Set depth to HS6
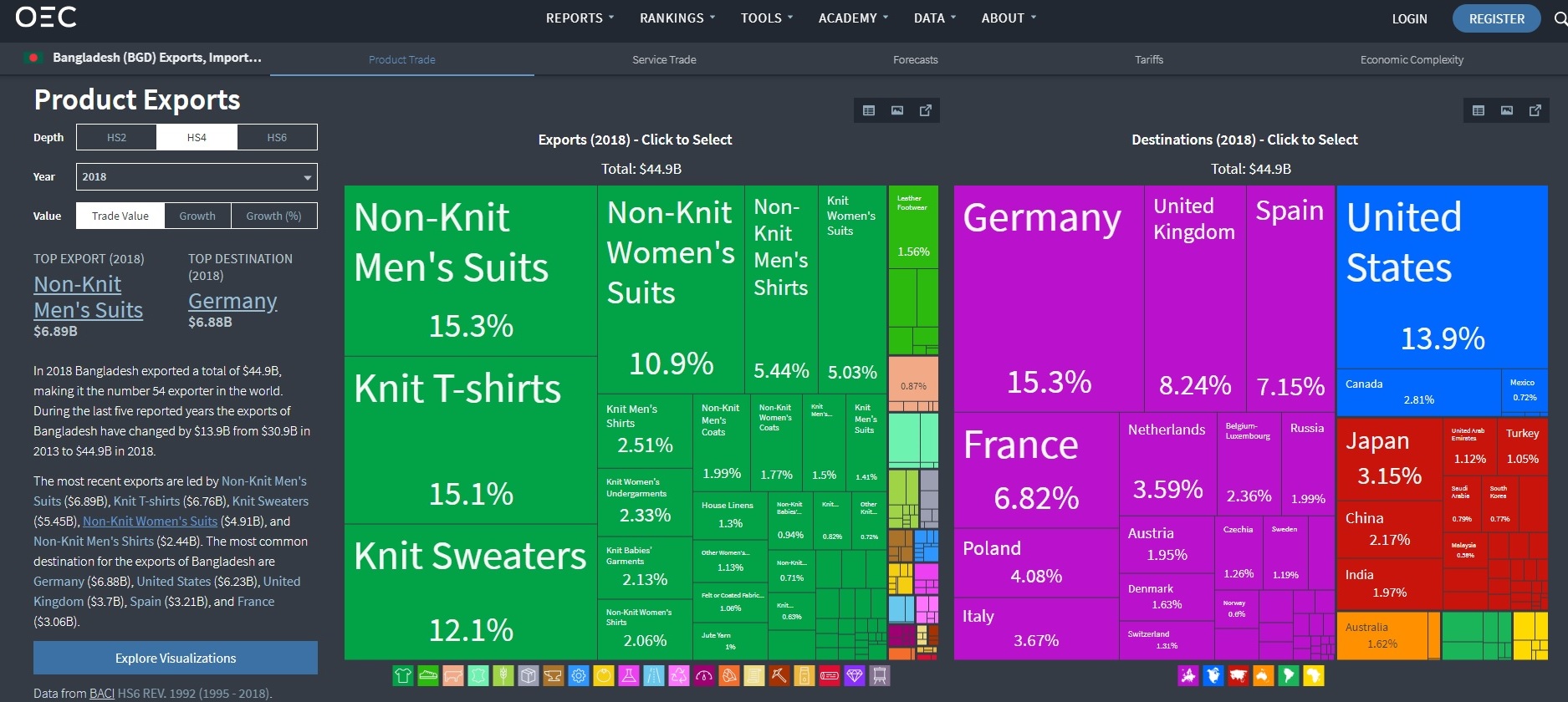 click(x=277, y=137)
